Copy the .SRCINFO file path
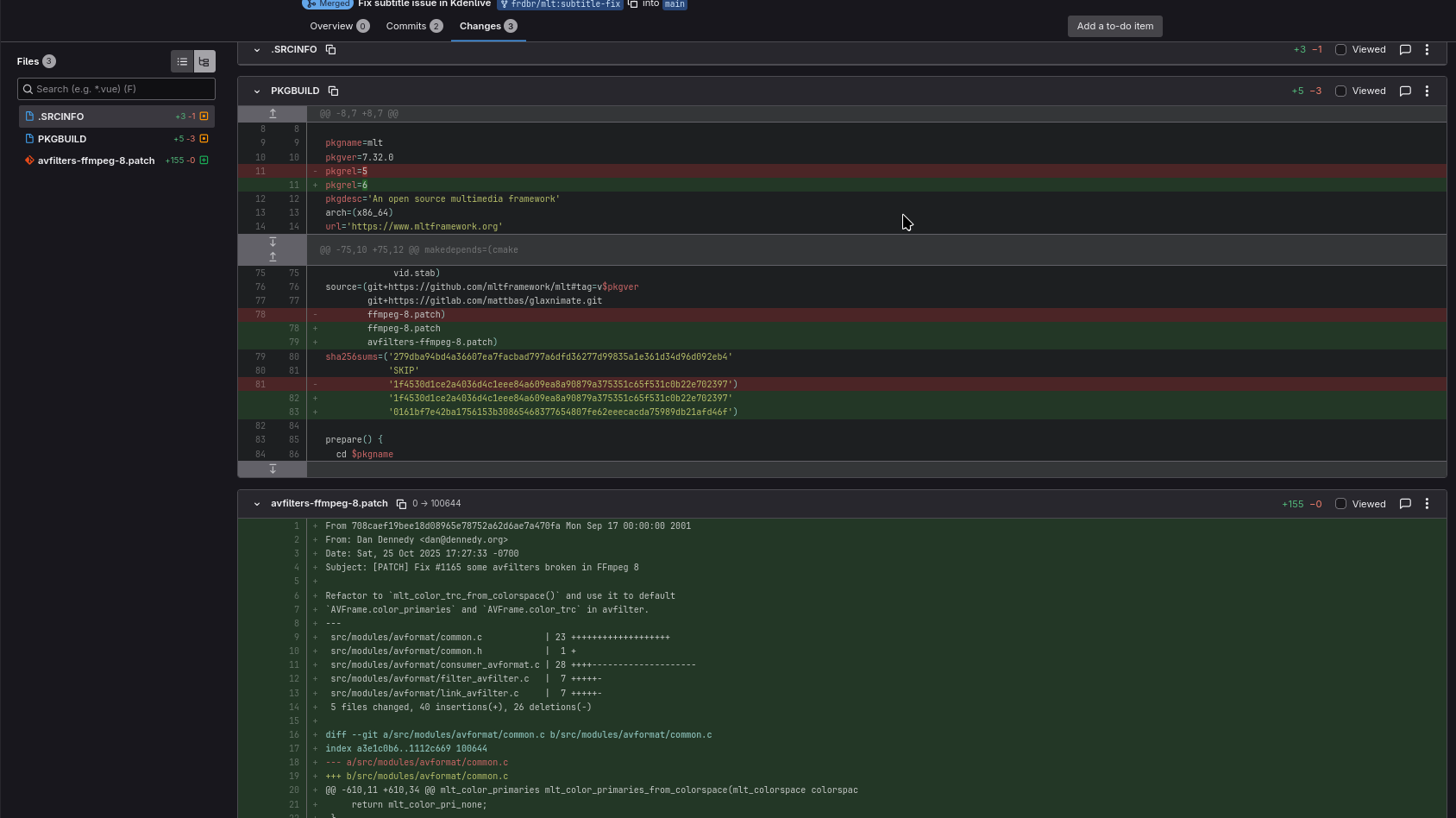The image size is (1456, 818). 330,50
